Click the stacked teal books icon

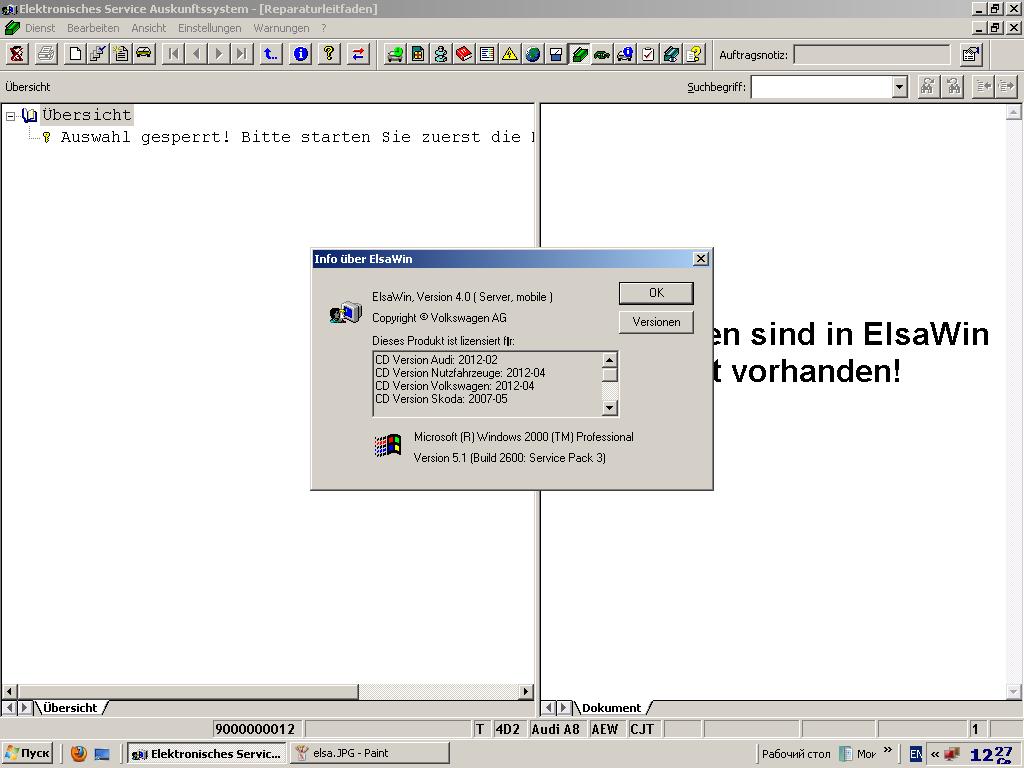(671, 54)
